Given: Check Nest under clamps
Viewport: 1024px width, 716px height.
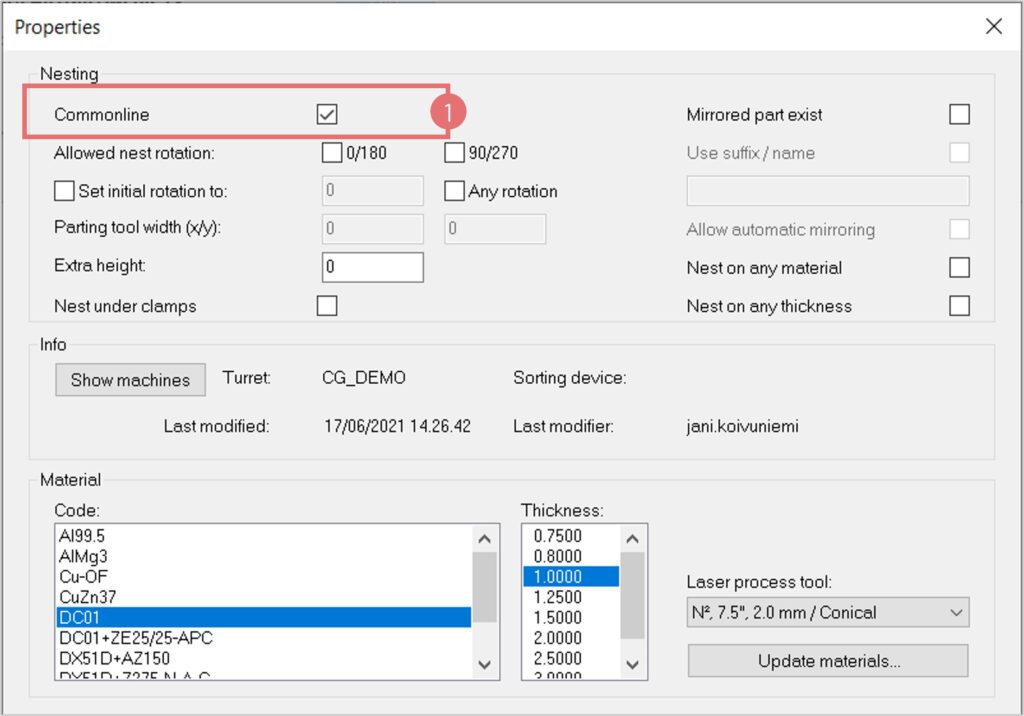Looking at the screenshot, I should pos(327,306).
